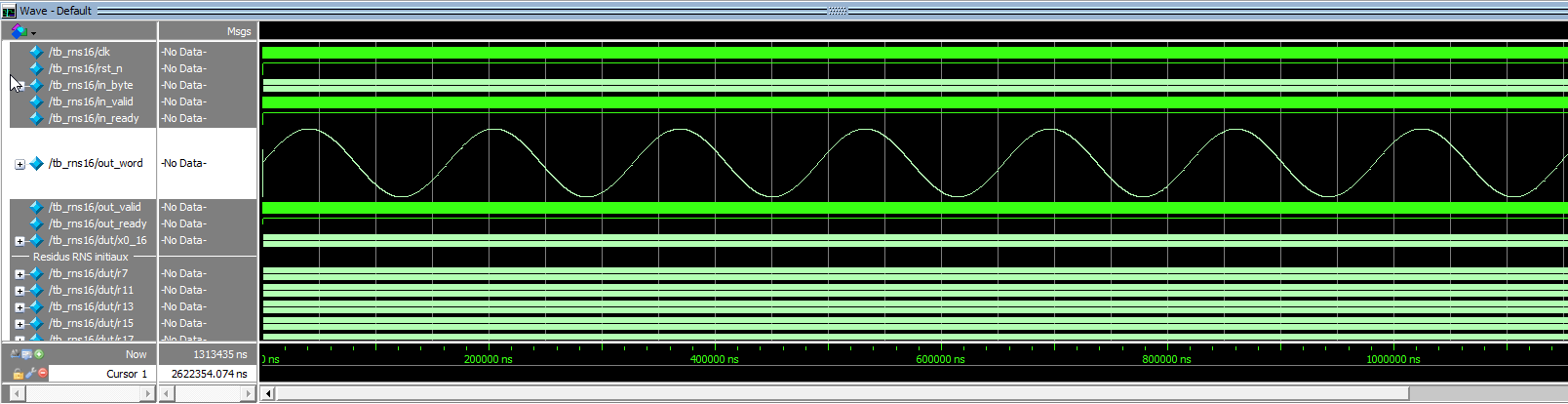Select the /tb_rns16/clk signal

79,52
